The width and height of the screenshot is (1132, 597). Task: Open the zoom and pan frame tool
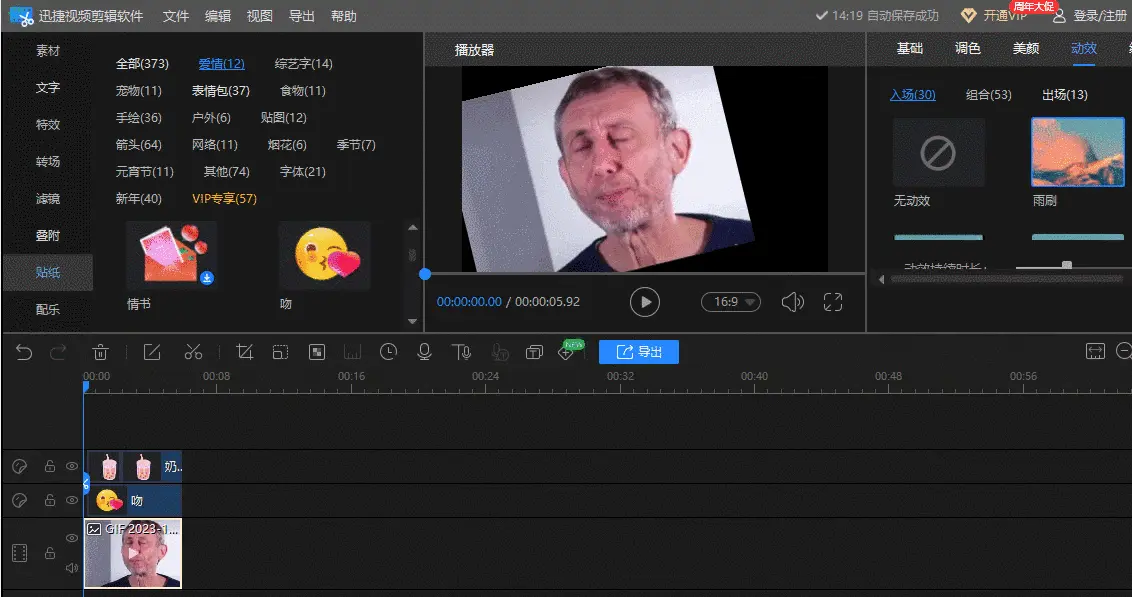[x=280, y=352]
